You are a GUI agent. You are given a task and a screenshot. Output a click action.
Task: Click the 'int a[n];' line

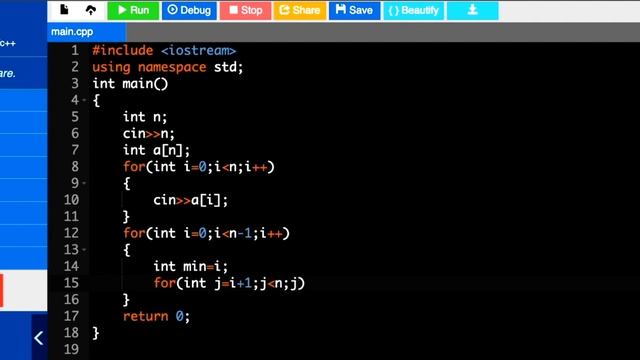[156, 150]
